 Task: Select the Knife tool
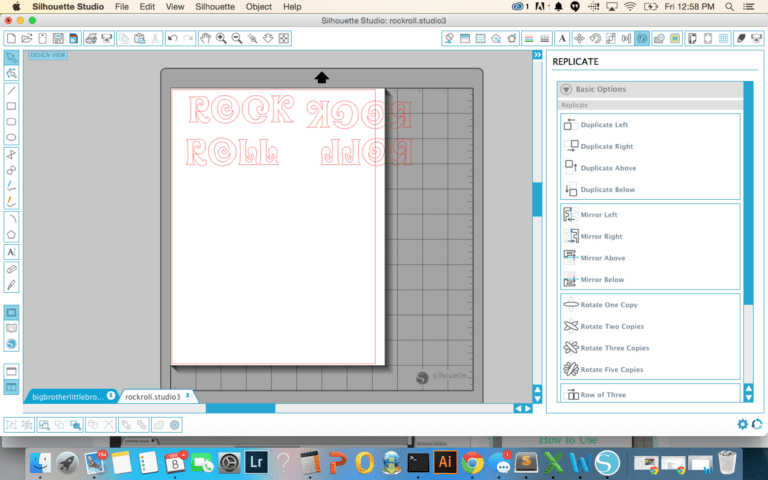pos(11,285)
